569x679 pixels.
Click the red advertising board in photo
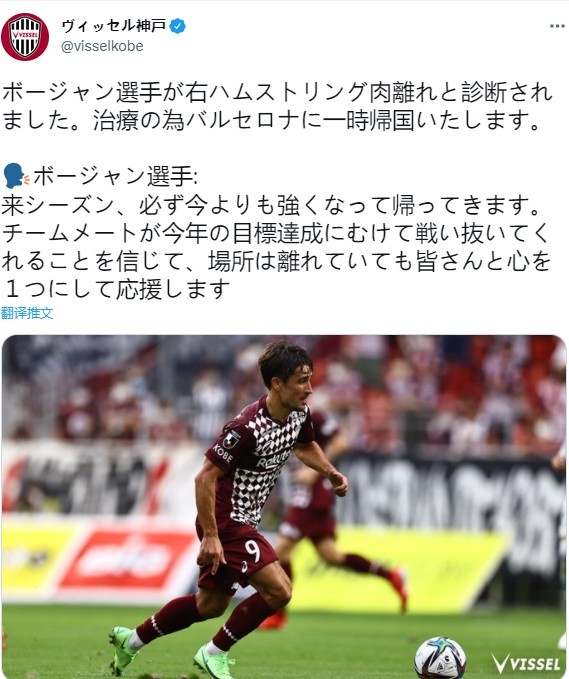click(x=126, y=559)
